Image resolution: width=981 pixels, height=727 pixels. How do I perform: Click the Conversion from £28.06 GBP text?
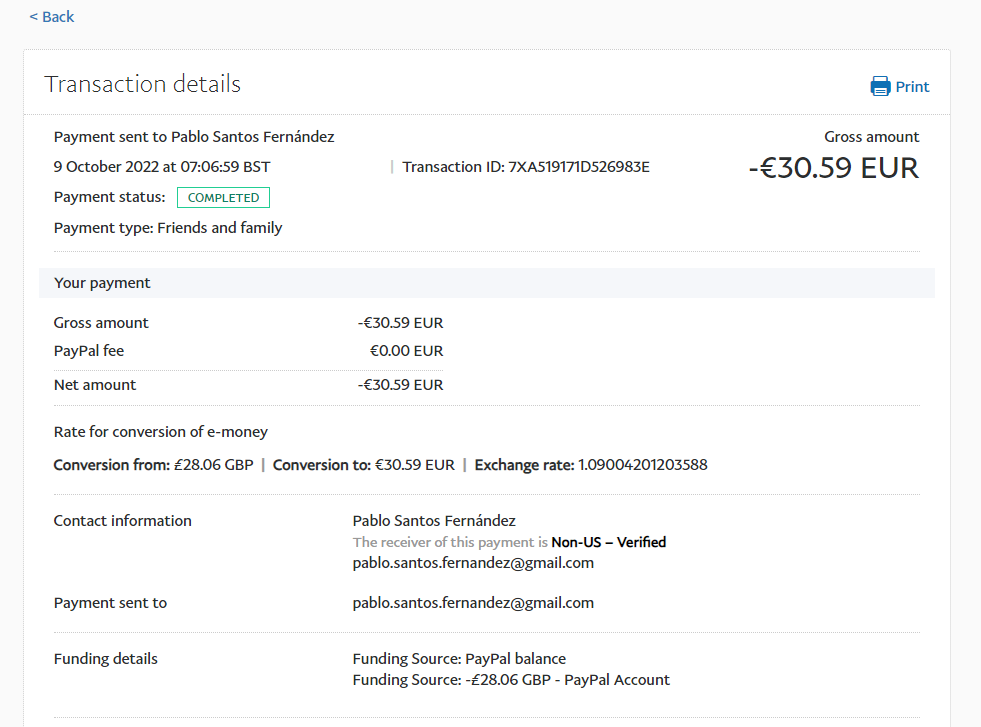(x=152, y=465)
